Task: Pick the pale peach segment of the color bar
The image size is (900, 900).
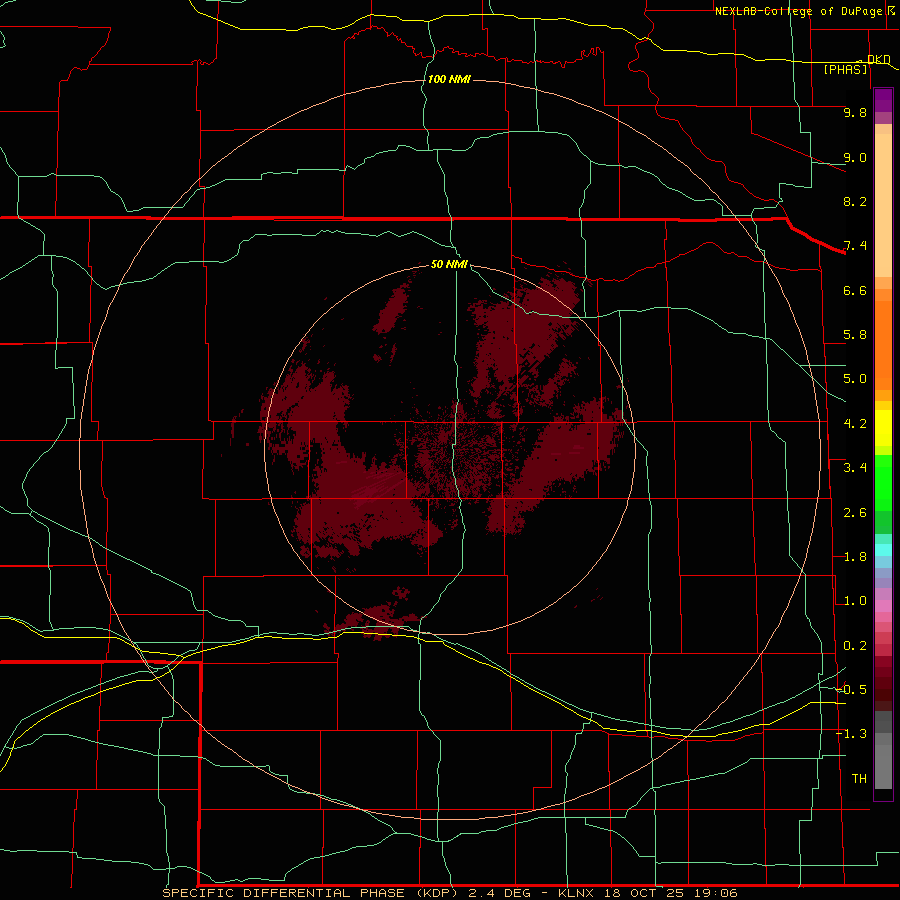Action: pyautogui.click(x=883, y=205)
